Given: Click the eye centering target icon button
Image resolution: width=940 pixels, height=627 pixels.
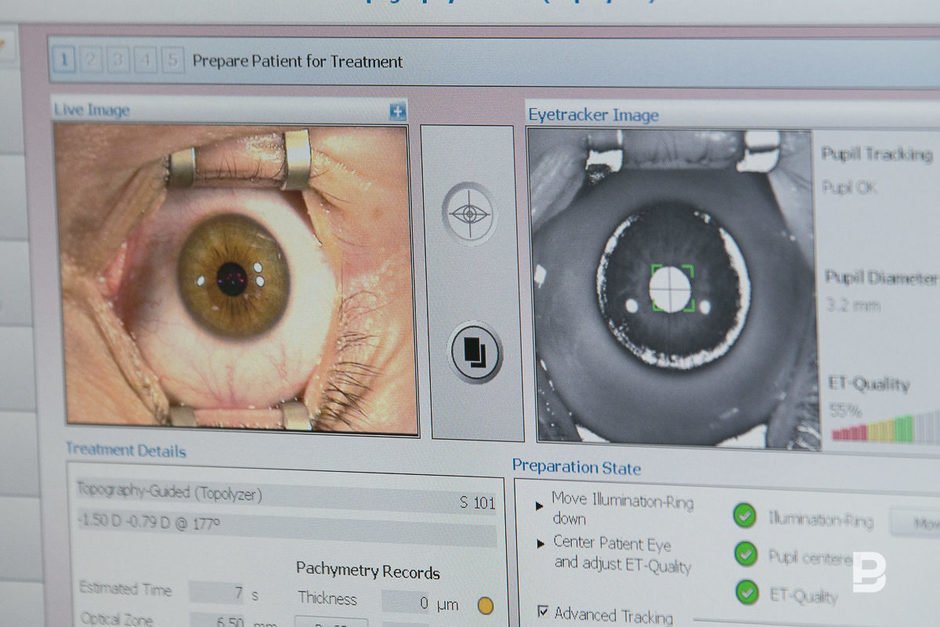Looking at the screenshot, I should coord(469,213).
